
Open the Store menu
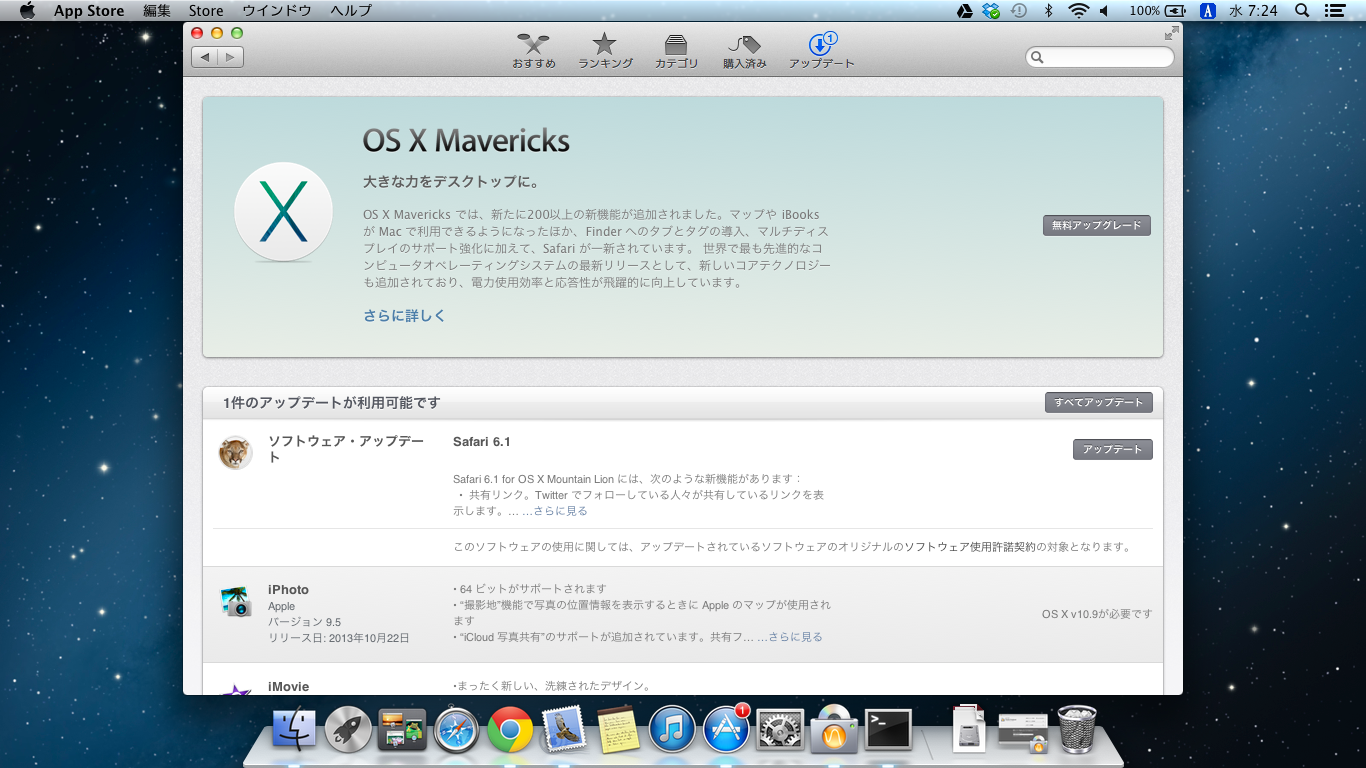206,11
